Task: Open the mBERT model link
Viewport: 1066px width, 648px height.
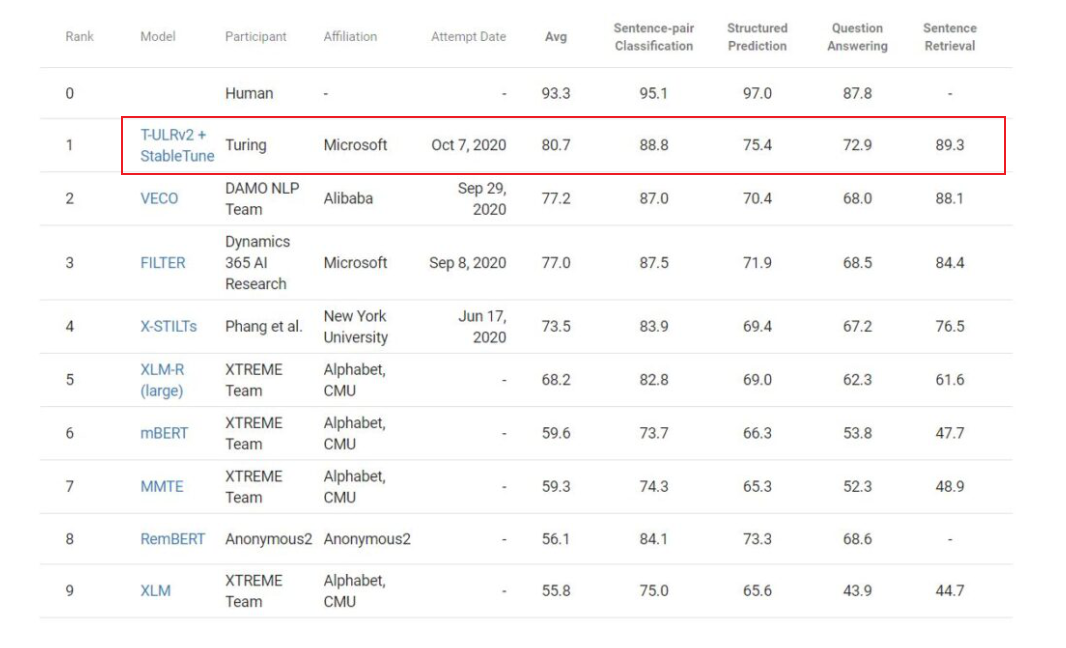Action: pyautogui.click(x=164, y=433)
